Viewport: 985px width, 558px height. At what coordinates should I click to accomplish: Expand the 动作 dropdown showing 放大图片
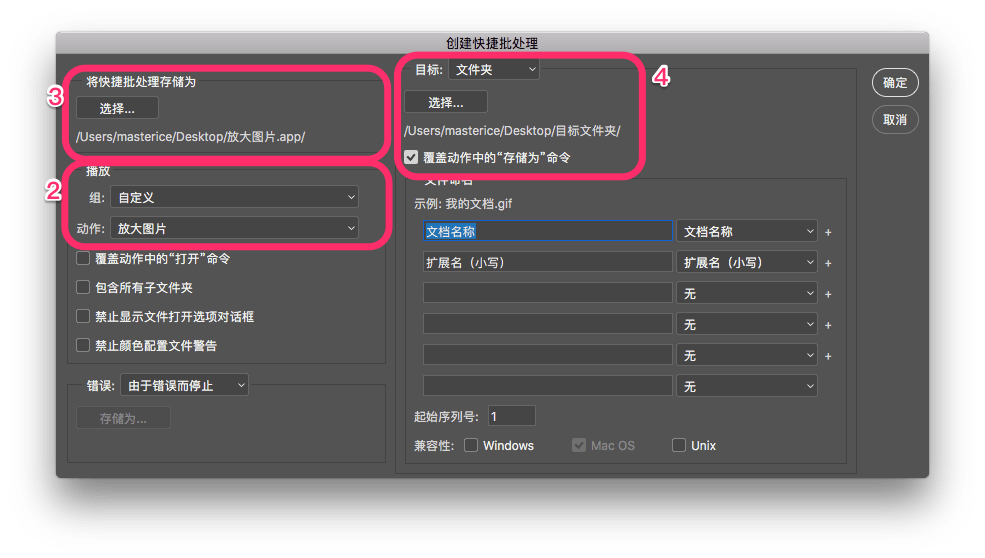(x=233, y=229)
